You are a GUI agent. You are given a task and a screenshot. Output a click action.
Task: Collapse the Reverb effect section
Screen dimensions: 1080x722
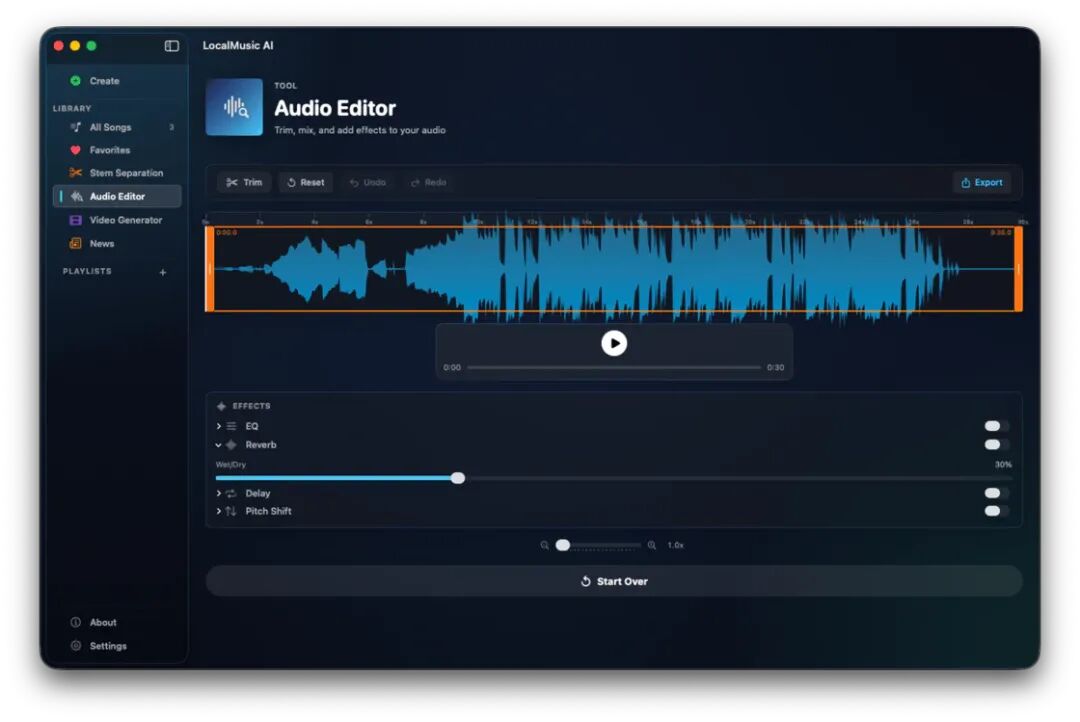(x=218, y=445)
